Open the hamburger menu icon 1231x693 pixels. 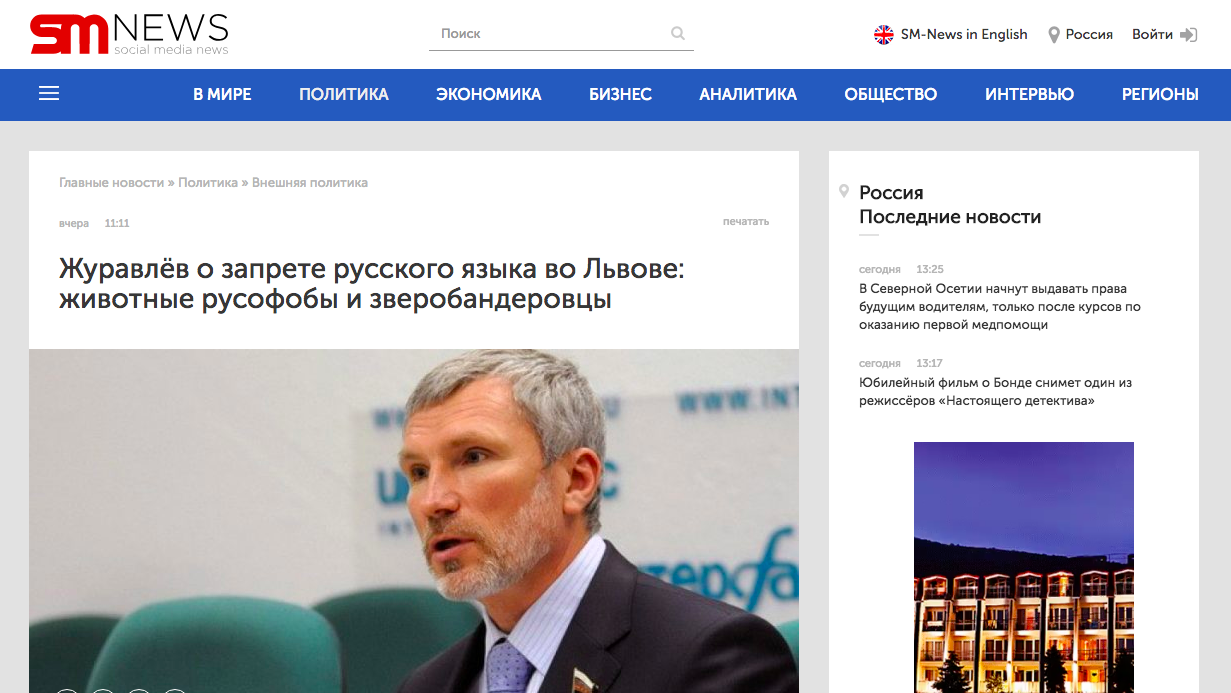(x=49, y=93)
